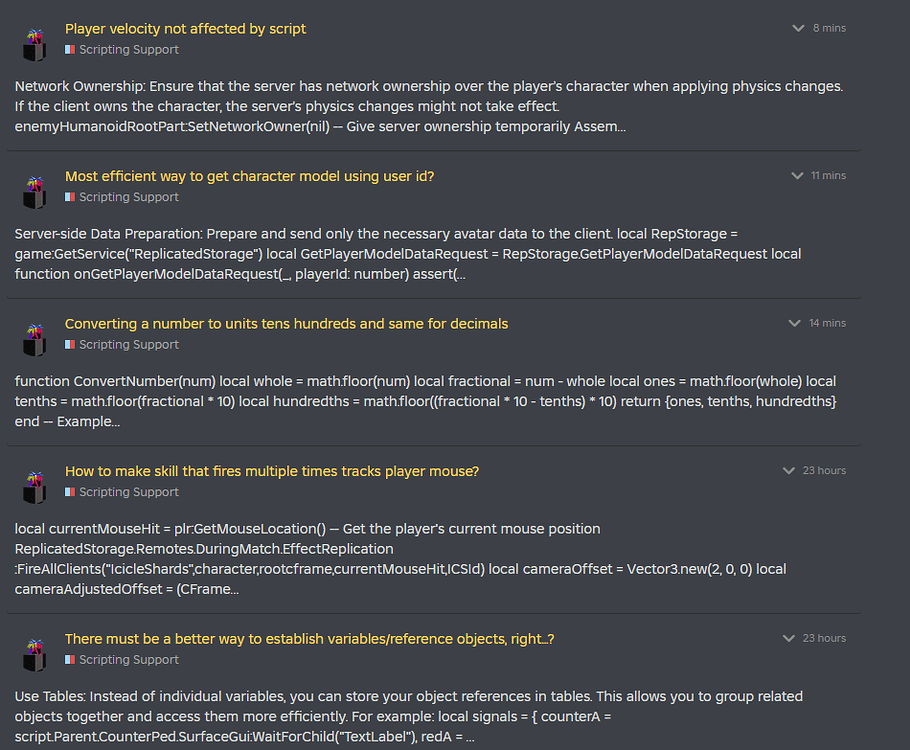Select the Scripting Support label on the third topic
The image size is (910, 750).
click(128, 344)
